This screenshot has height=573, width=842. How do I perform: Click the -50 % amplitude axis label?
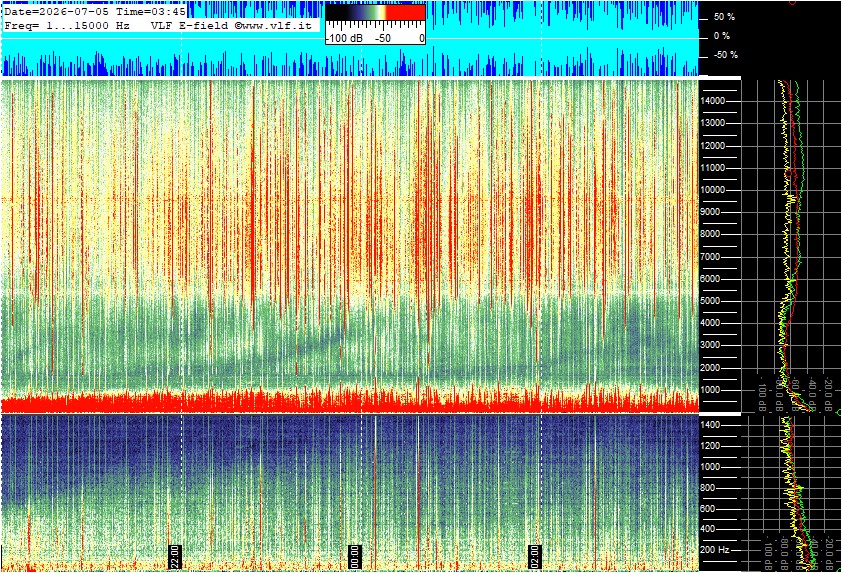point(725,55)
